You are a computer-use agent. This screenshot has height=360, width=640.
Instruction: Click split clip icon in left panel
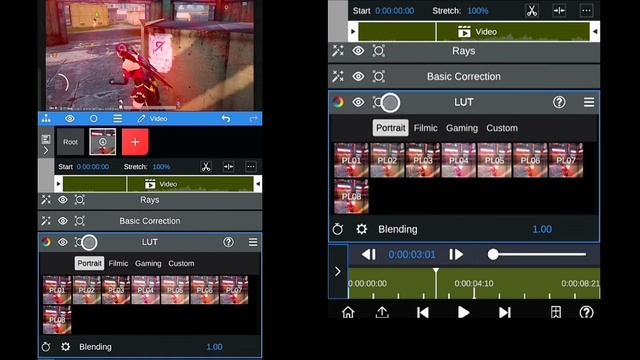228,167
